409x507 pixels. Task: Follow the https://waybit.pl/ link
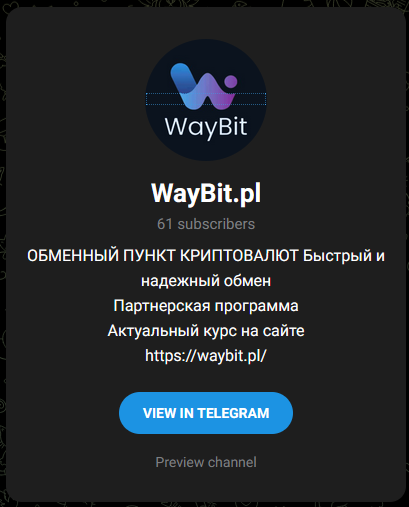coord(206,356)
